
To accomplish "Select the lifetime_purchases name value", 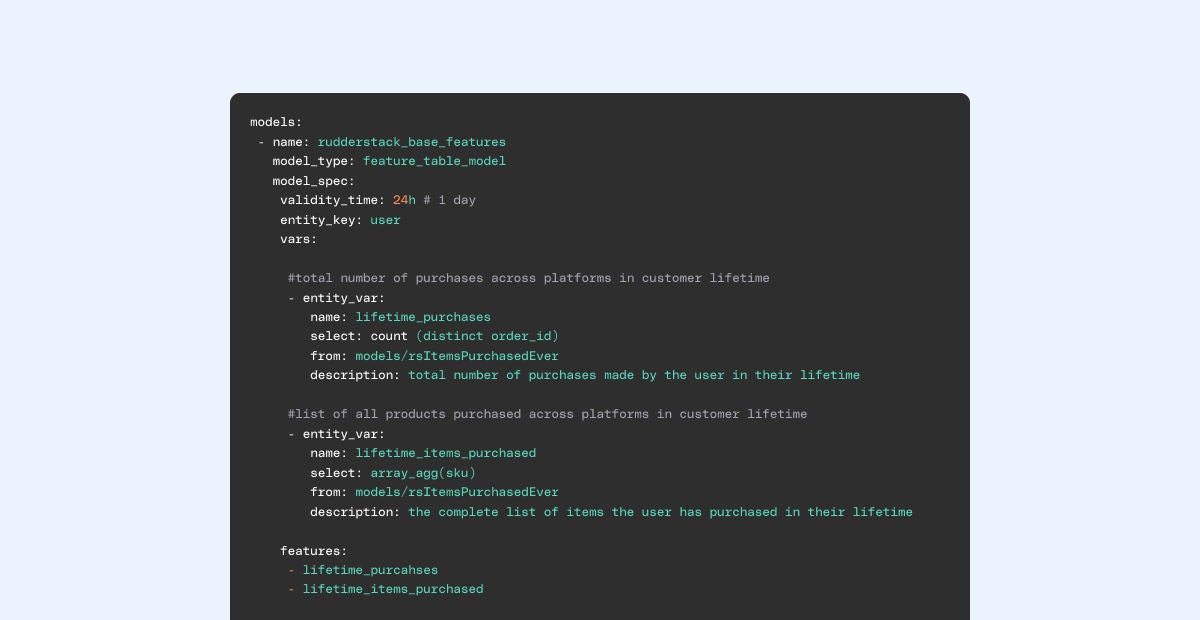I will click(x=423, y=317).
